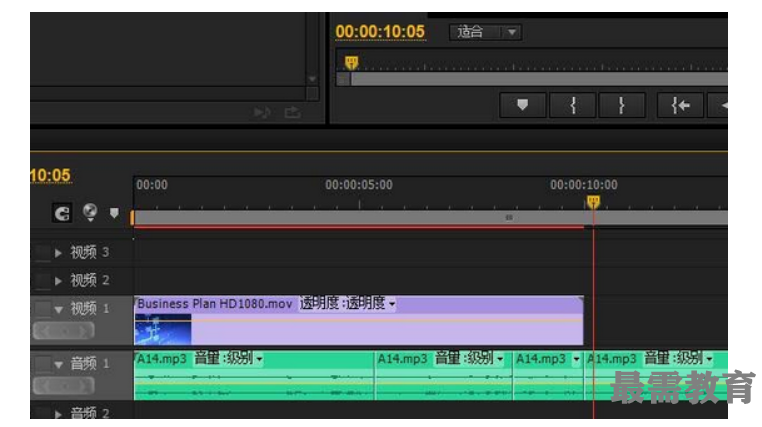Click timeline timecode 10:05
The image size is (762, 427).
pos(51,175)
